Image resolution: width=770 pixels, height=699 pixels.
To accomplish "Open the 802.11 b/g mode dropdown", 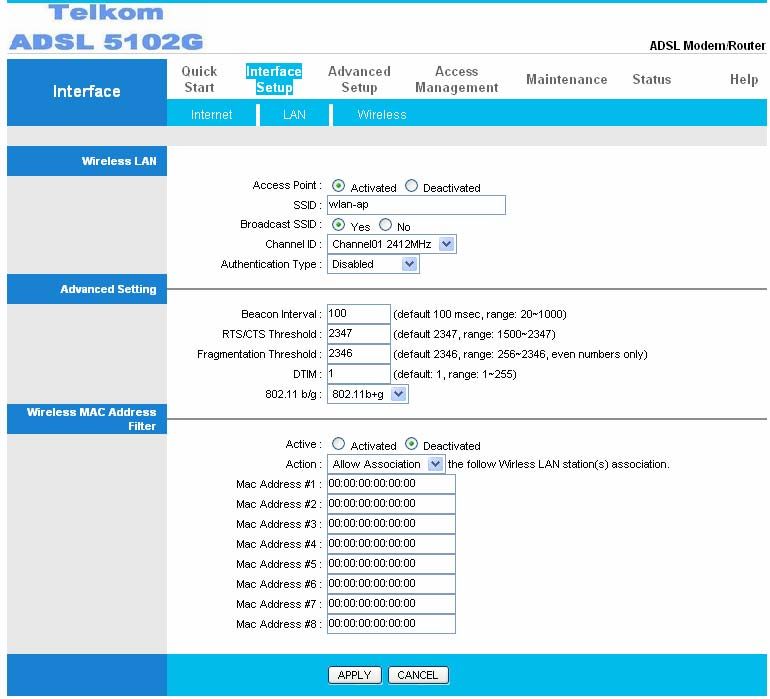I will click(368, 394).
